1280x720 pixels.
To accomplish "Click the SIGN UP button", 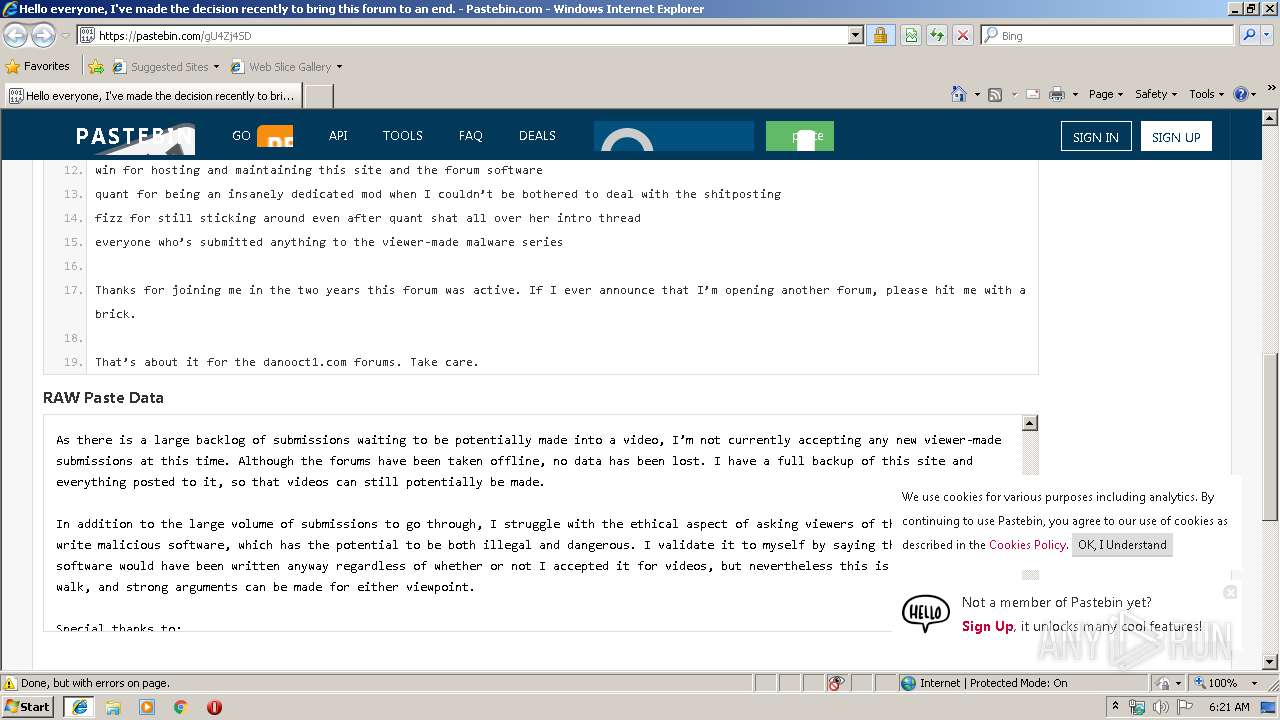I will point(1176,137).
